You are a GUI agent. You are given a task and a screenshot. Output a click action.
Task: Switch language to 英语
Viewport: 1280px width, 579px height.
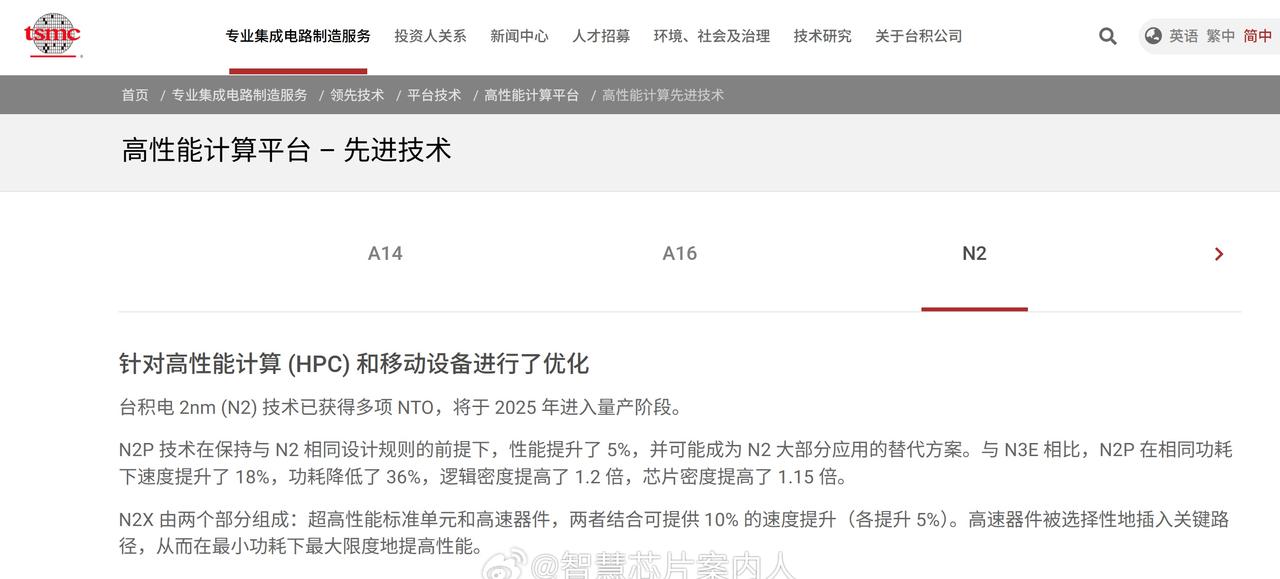point(1184,36)
